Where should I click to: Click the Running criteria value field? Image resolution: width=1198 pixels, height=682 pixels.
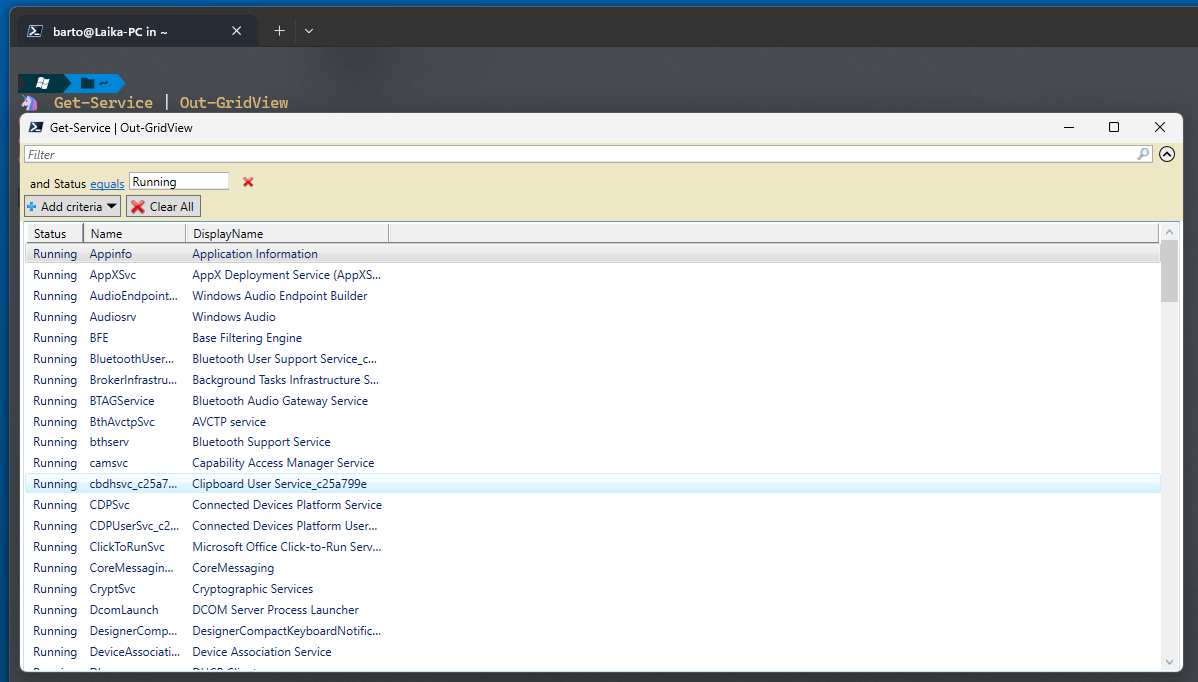click(178, 182)
